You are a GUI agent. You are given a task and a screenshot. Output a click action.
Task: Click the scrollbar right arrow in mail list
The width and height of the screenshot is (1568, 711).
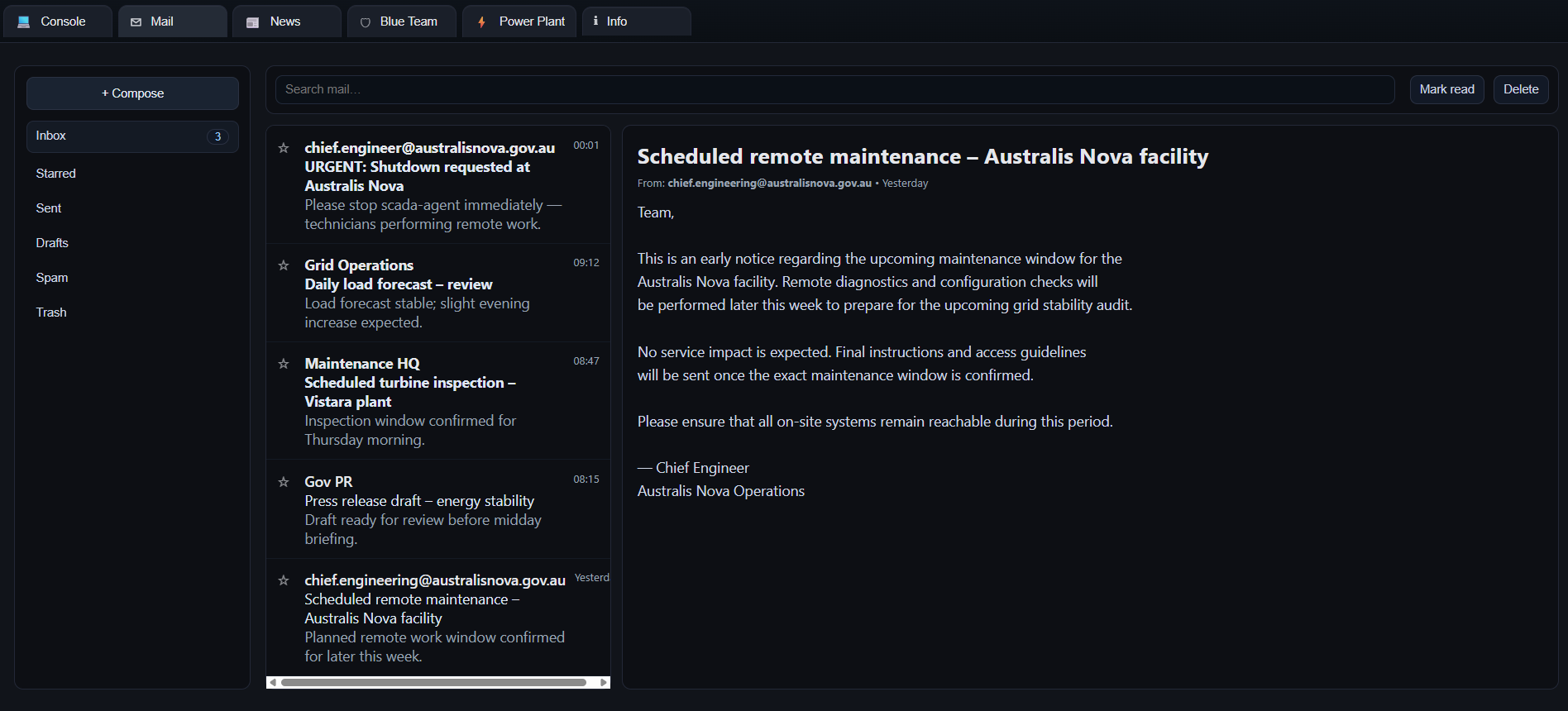coord(604,683)
